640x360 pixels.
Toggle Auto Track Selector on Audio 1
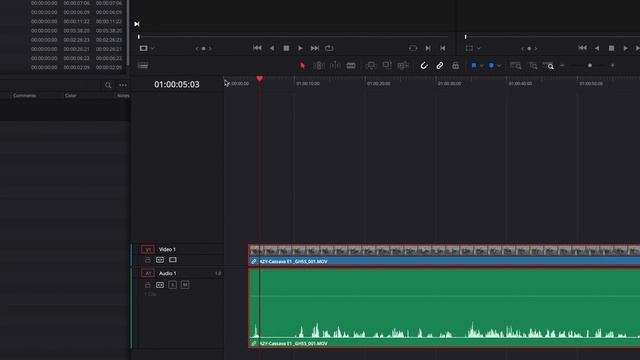160,285
